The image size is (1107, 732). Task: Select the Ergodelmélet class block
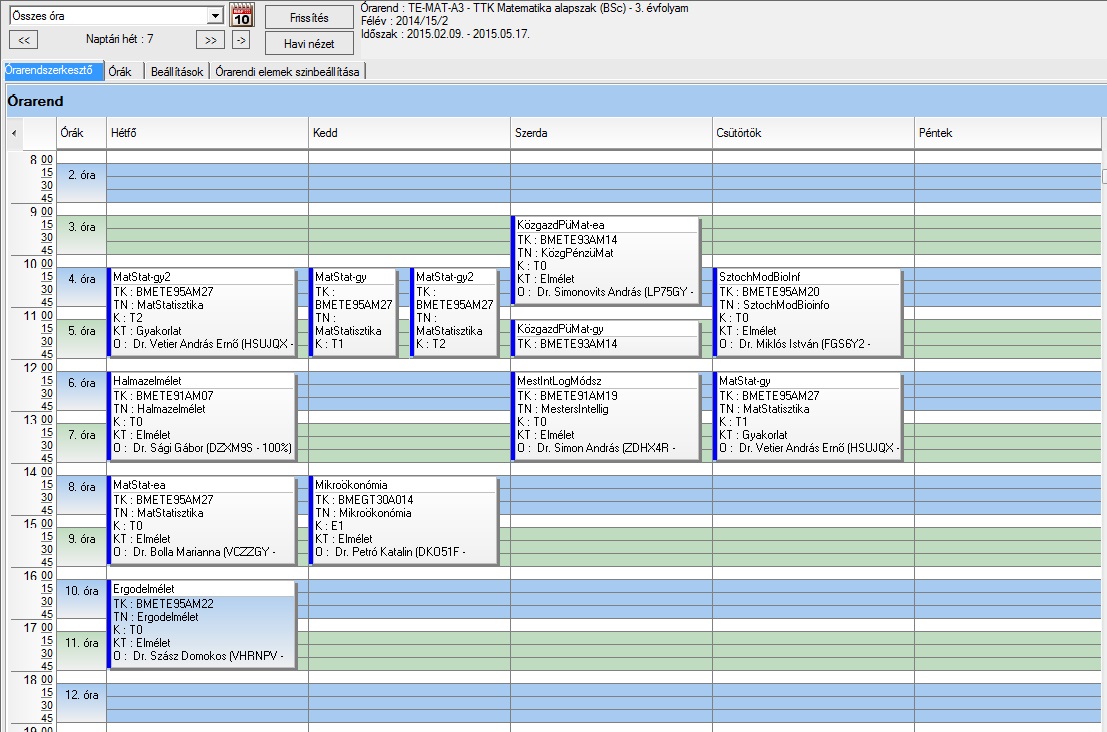click(202, 624)
